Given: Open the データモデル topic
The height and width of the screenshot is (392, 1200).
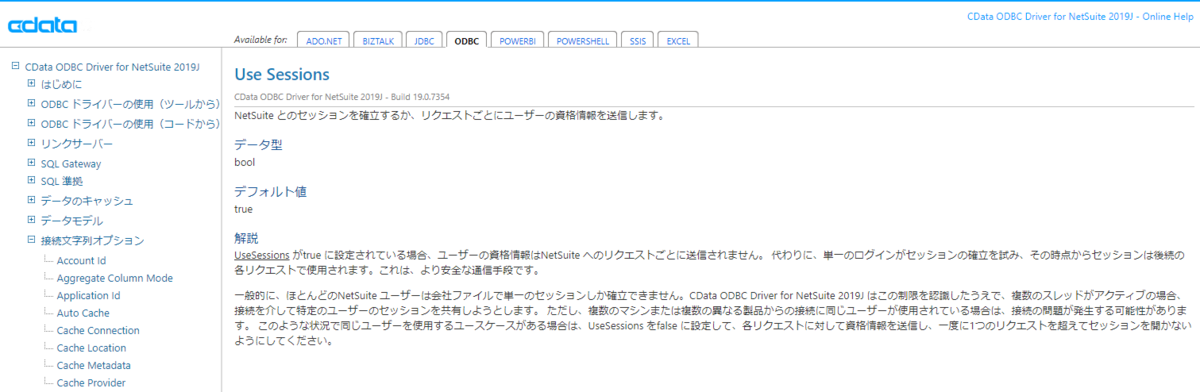Looking at the screenshot, I should (72, 220).
